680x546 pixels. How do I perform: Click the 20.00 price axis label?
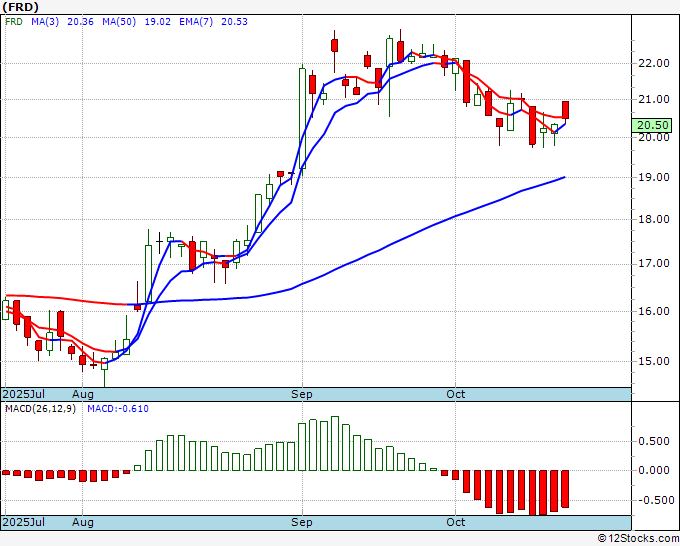coord(654,137)
